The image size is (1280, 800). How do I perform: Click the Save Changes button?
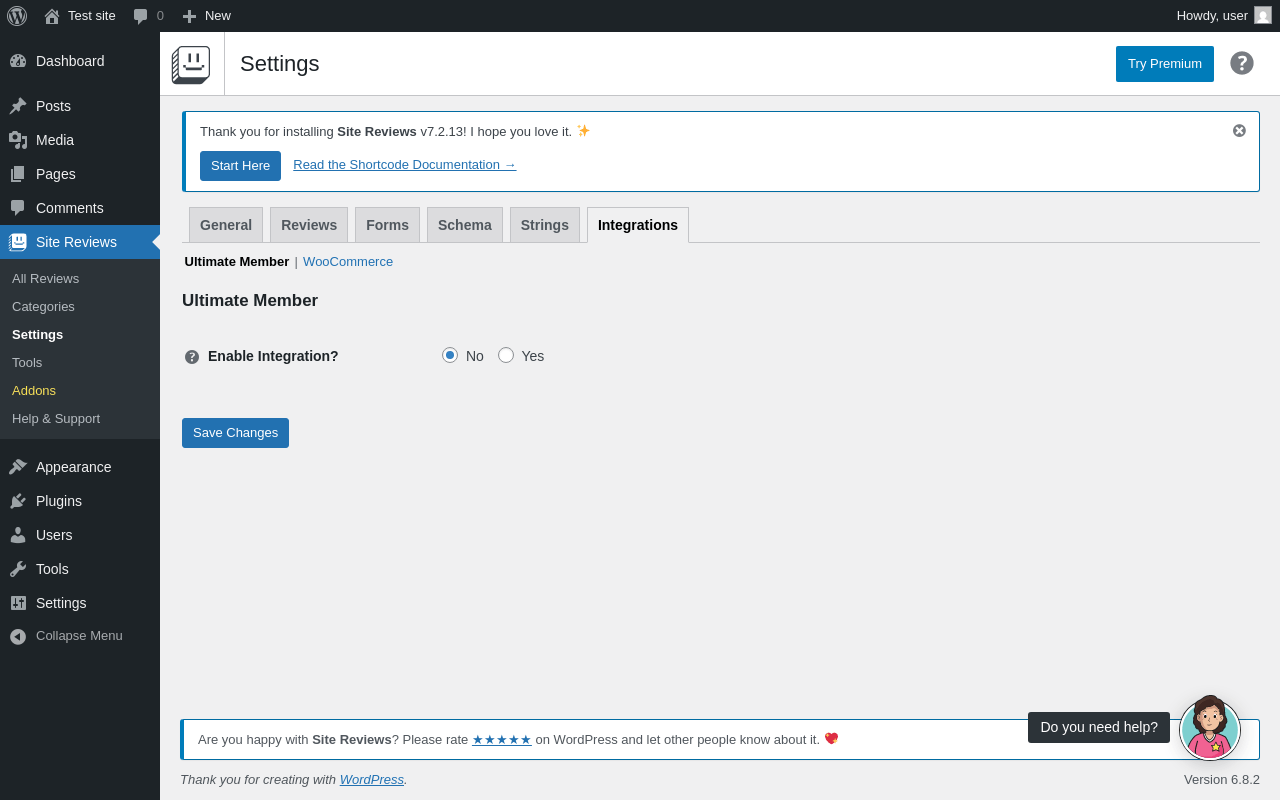(x=235, y=433)
